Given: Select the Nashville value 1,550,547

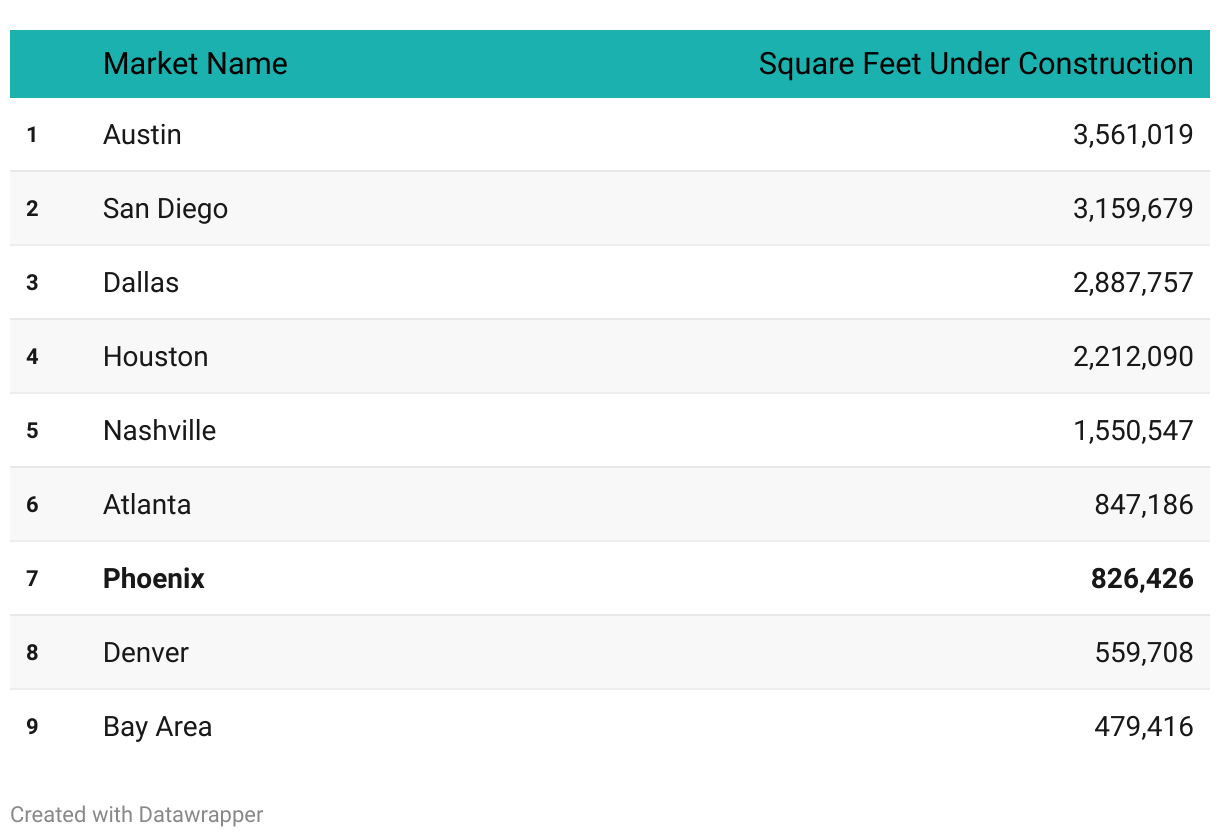Looking at the screenshot, I should [x=1133, y=431].
